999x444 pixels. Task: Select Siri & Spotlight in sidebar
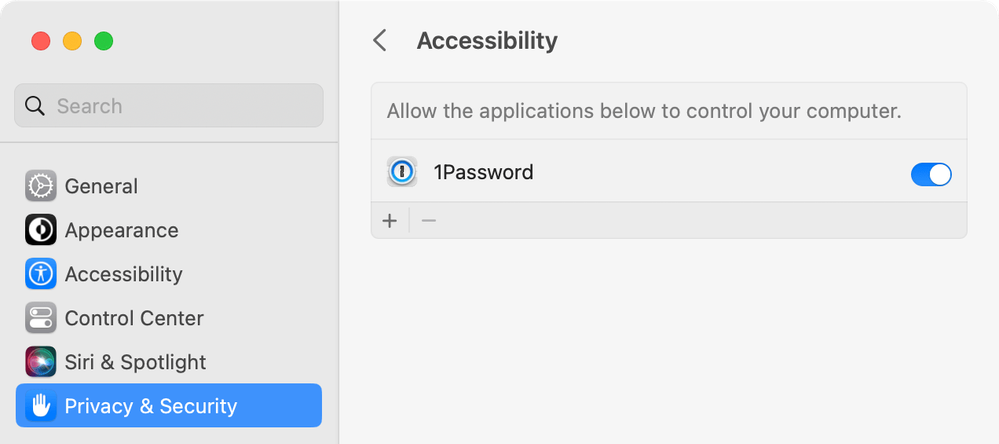click(x=135, y=362)
